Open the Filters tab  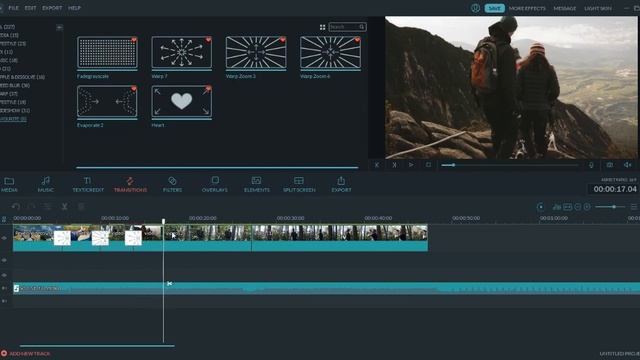tap(172, 184)
